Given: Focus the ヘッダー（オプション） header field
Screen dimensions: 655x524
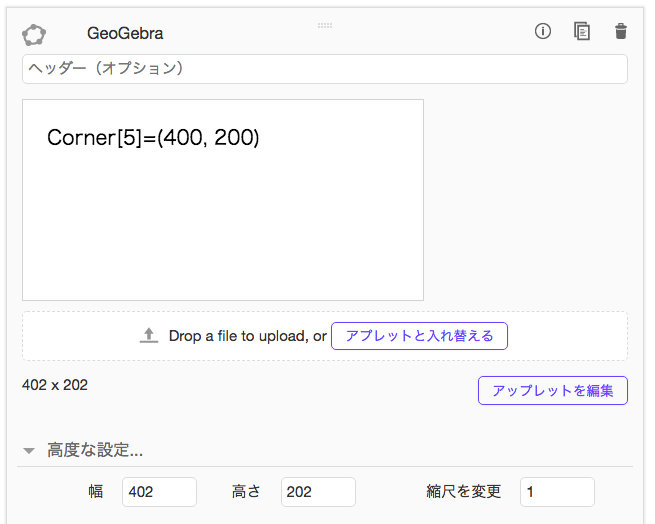Looking at the screenshot, I should click(x=325, y=69).
